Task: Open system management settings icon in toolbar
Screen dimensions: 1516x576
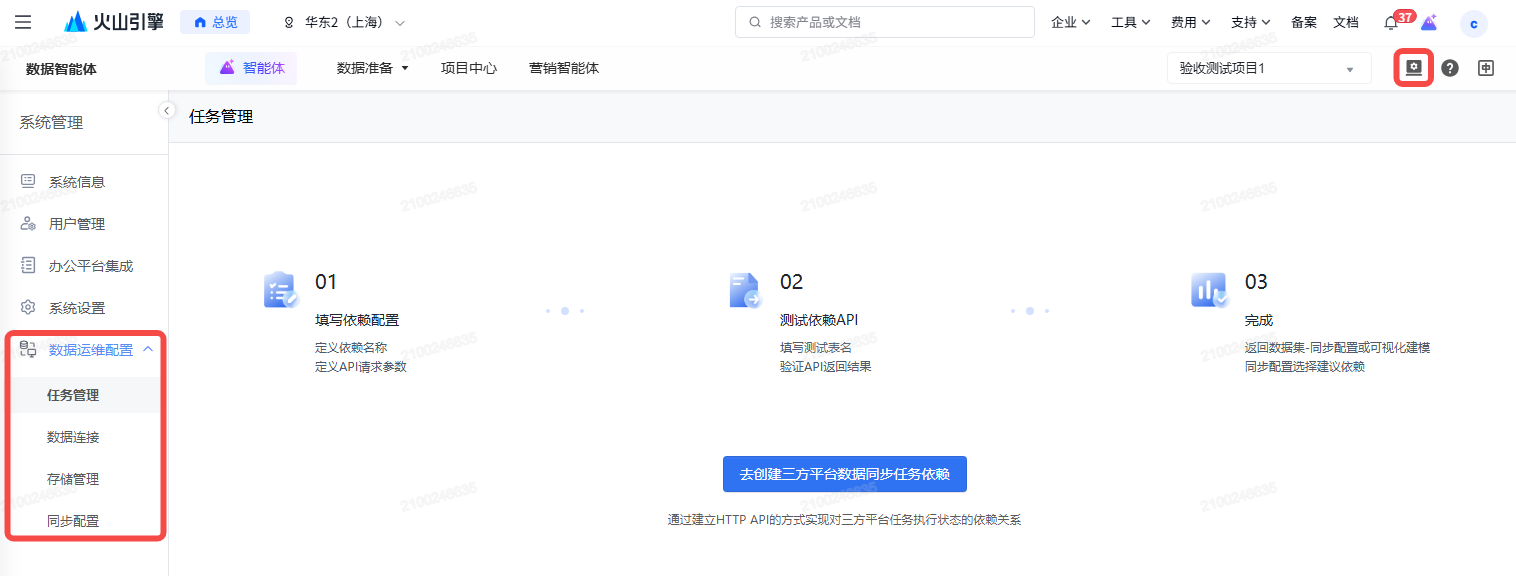Action: [x=1413, y=68]
